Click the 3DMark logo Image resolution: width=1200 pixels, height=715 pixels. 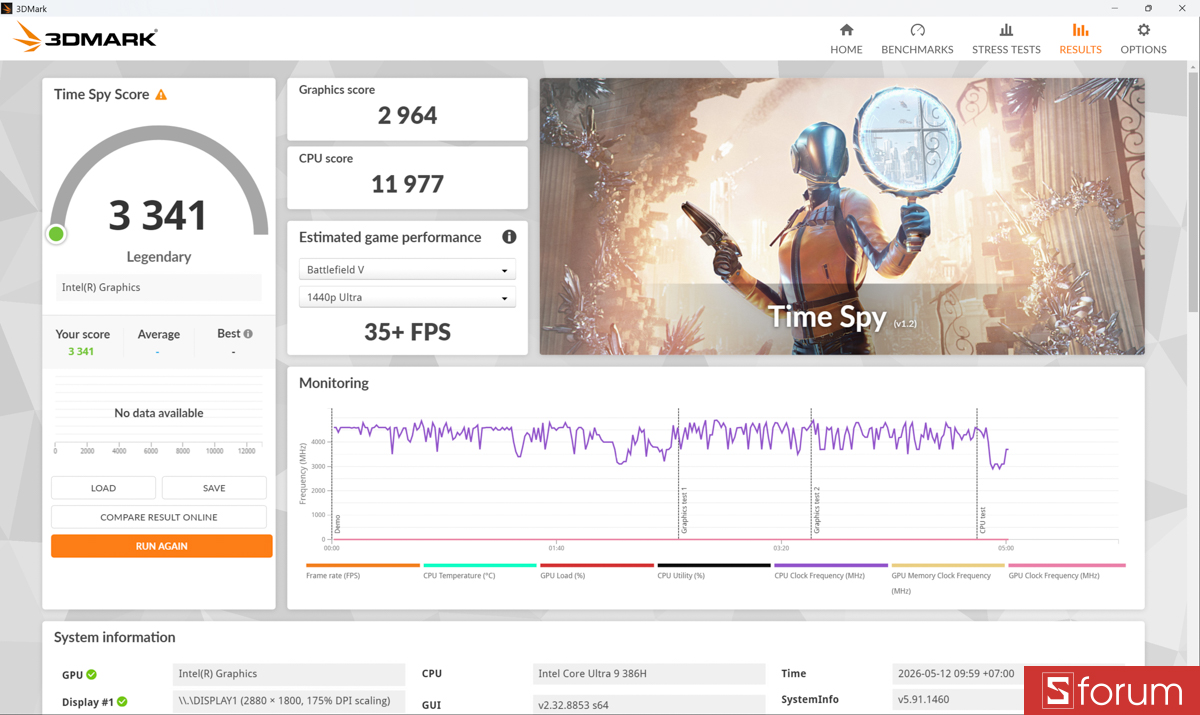click(x=86, y=38)
